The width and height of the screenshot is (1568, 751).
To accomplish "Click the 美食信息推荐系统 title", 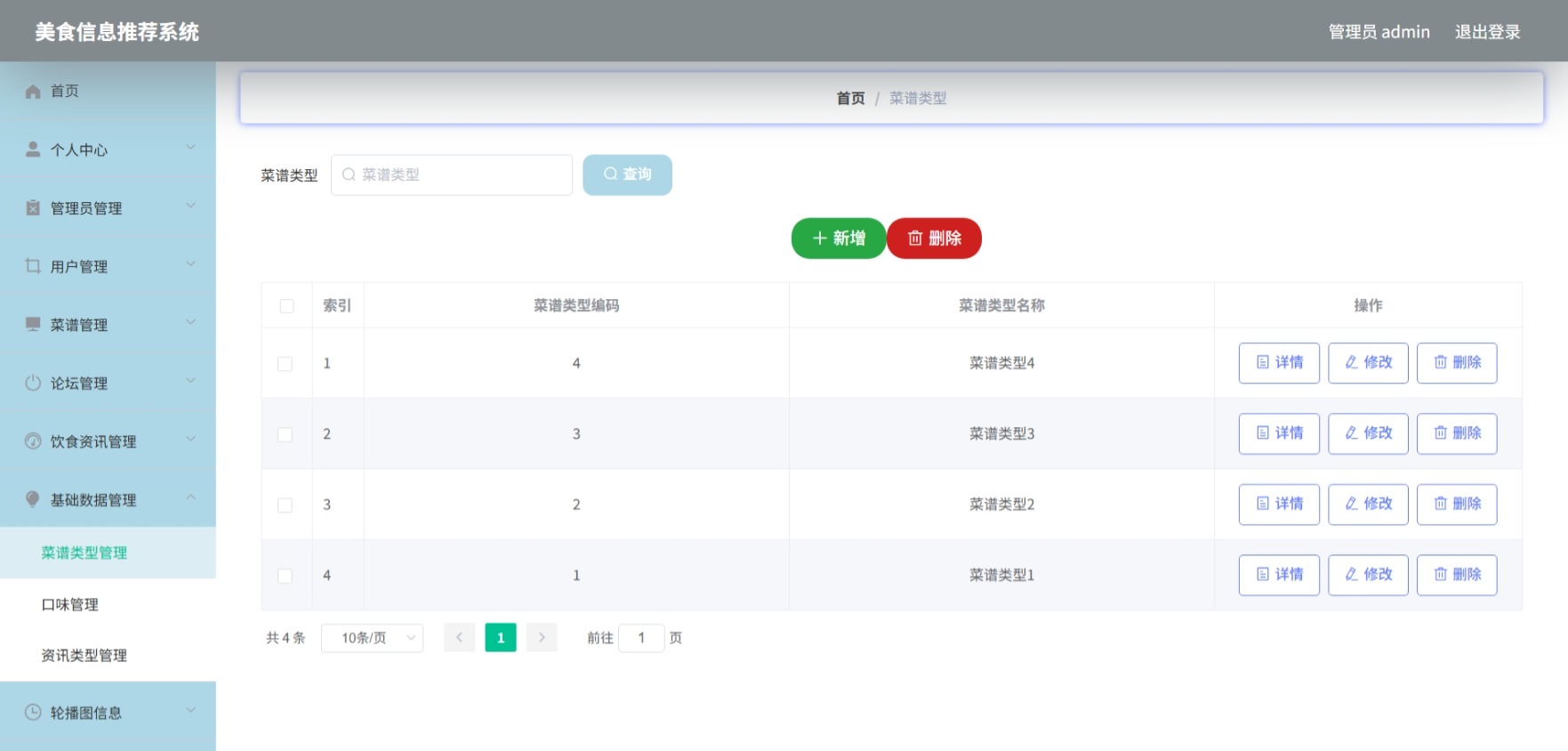I will click(x=117, y=32).
